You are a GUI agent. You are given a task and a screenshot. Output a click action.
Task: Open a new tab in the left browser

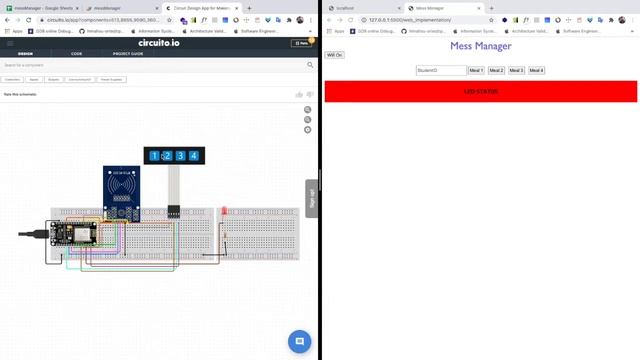click(249, 8)
